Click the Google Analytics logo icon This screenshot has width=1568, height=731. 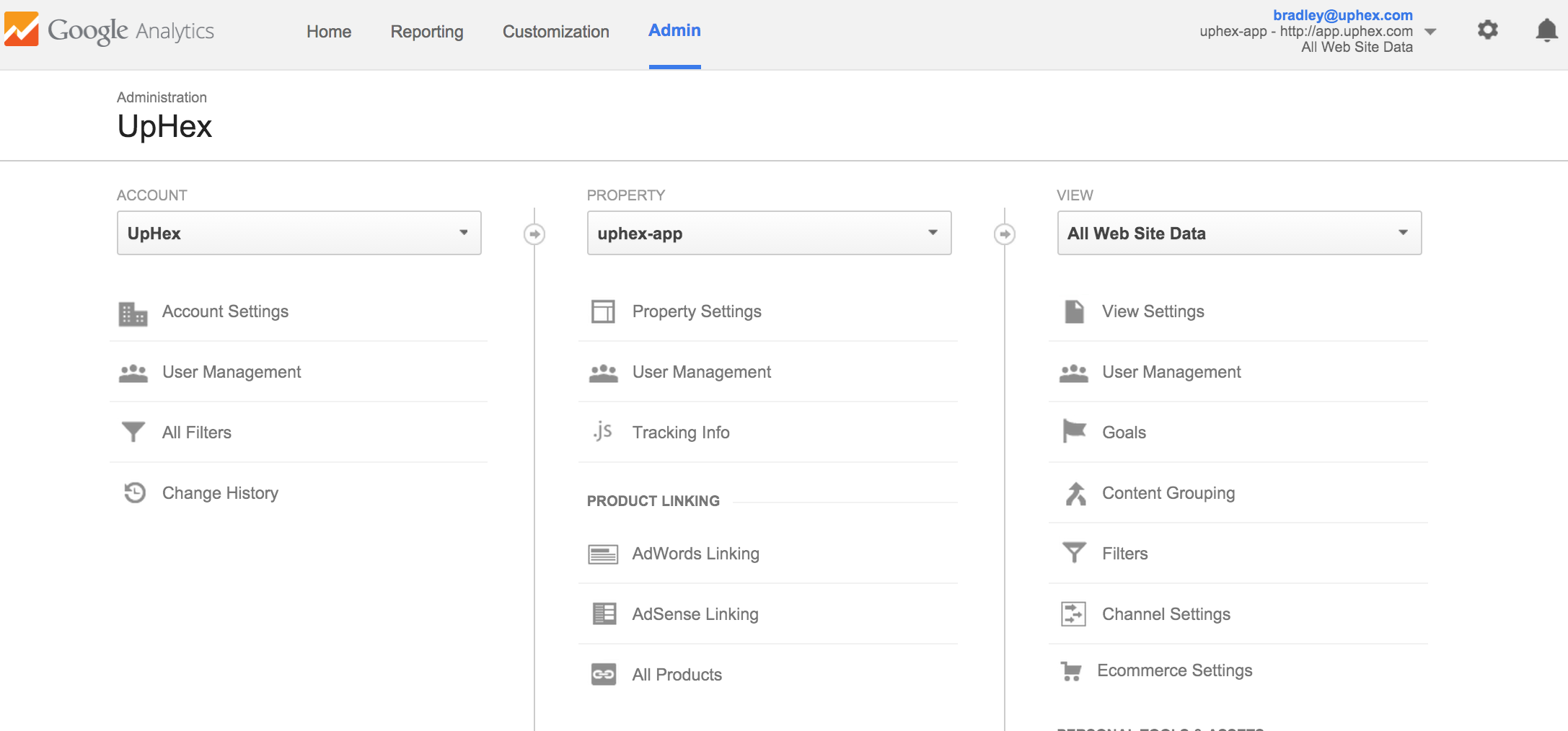click(x=22, y=29)
